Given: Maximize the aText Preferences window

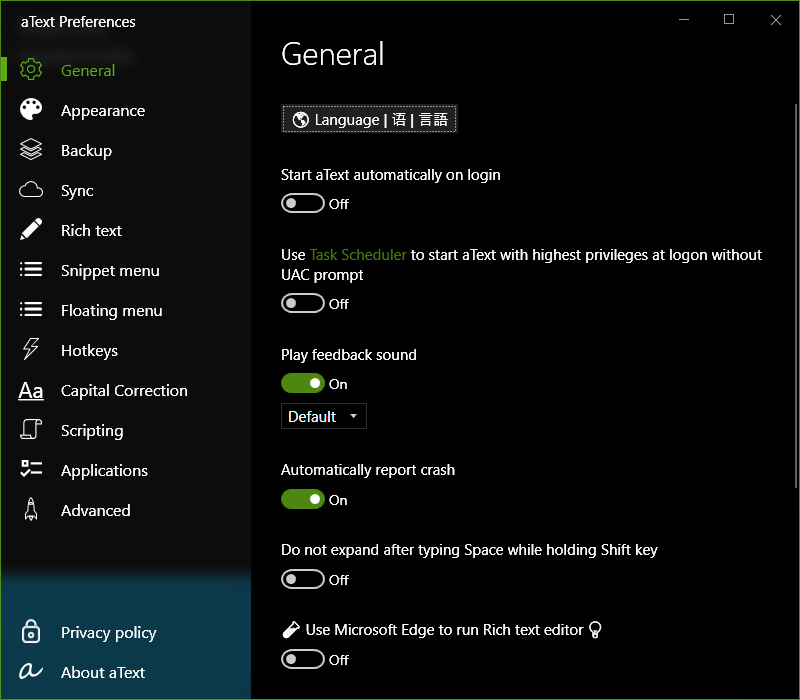Looking at the screenshot, I should [x=729, y=19].
